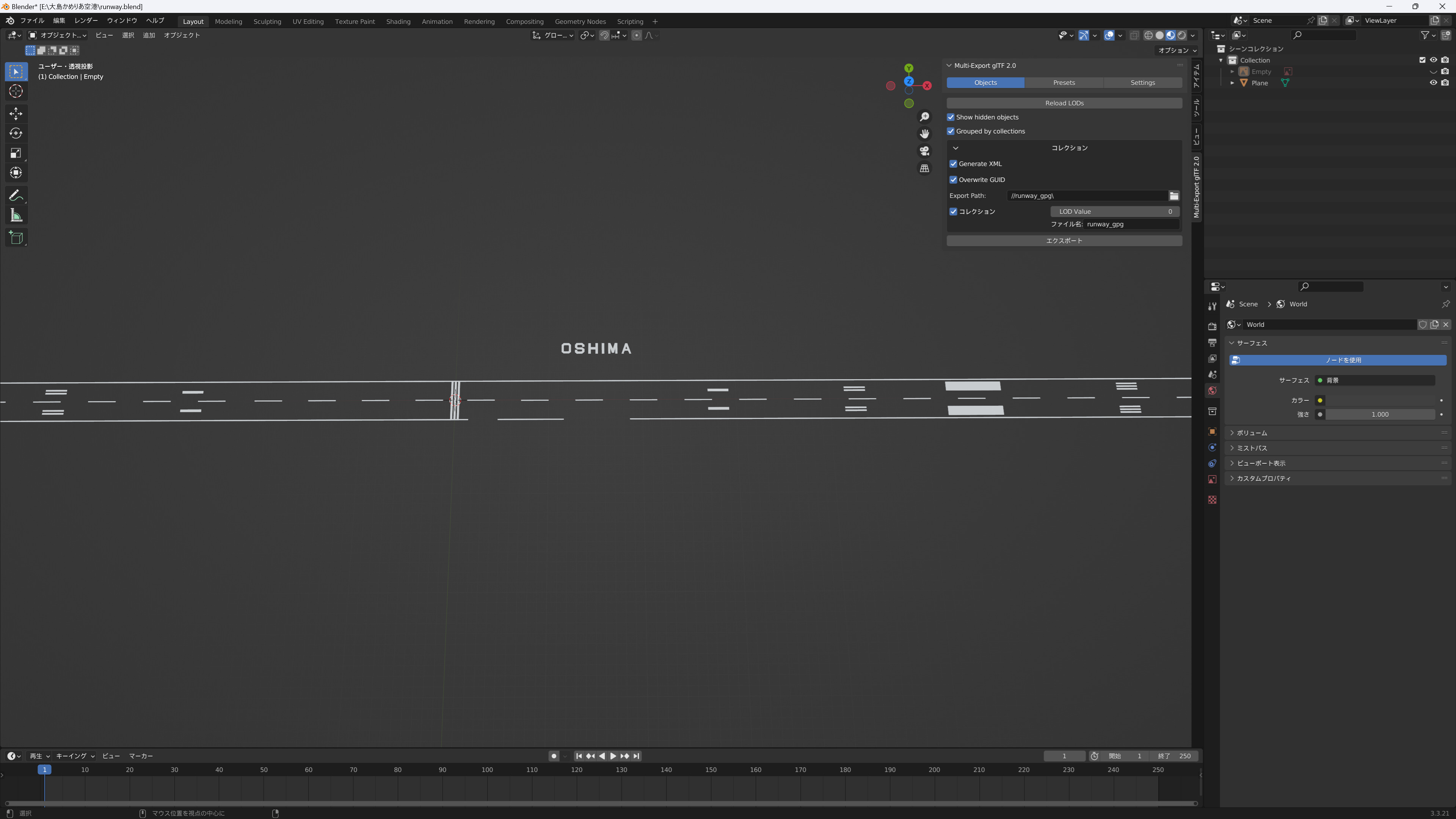Select the Cursor tool in the left toolbar
The image size is (1456, 819).
[x=16, y=91]
